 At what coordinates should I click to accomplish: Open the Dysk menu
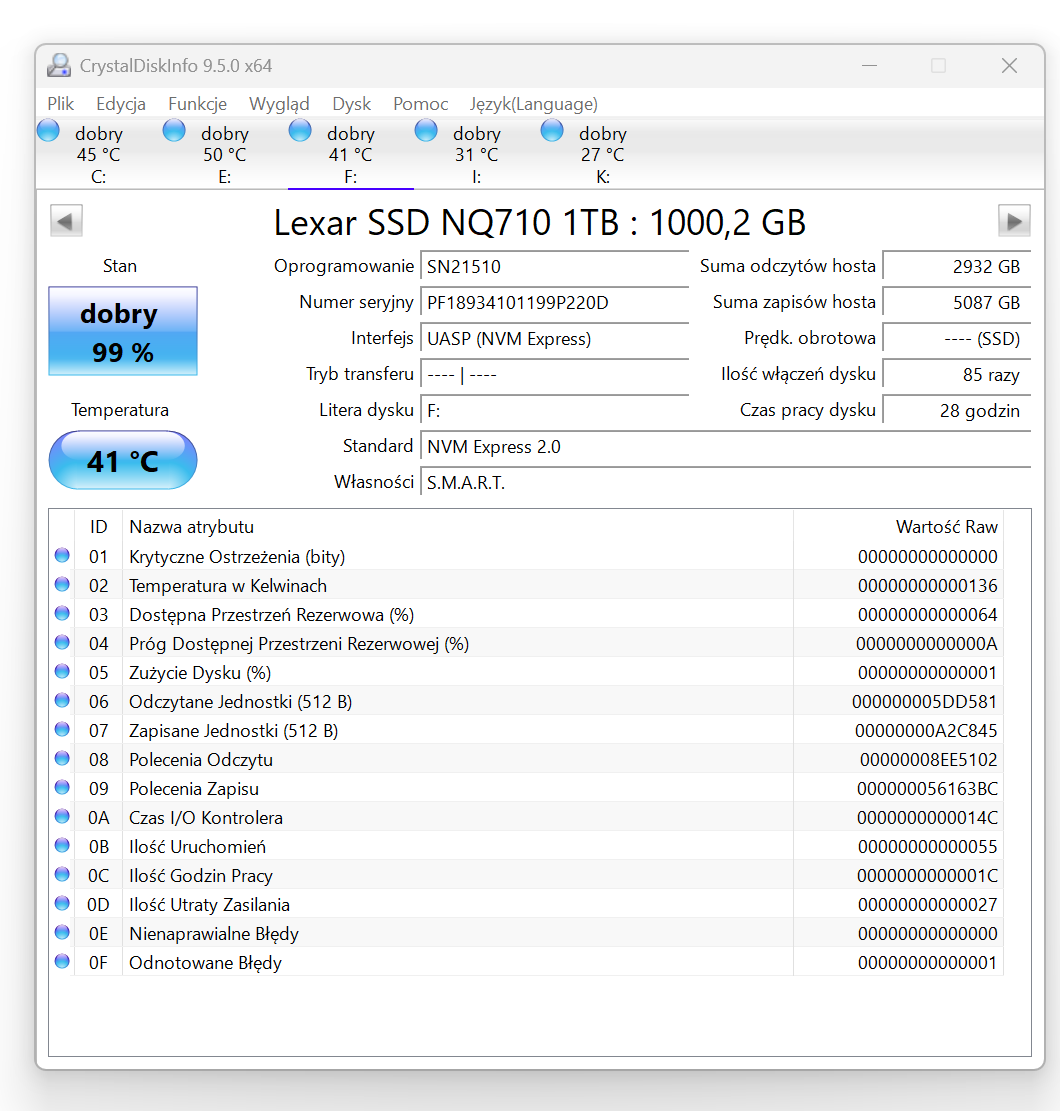[x=351, y=104]
